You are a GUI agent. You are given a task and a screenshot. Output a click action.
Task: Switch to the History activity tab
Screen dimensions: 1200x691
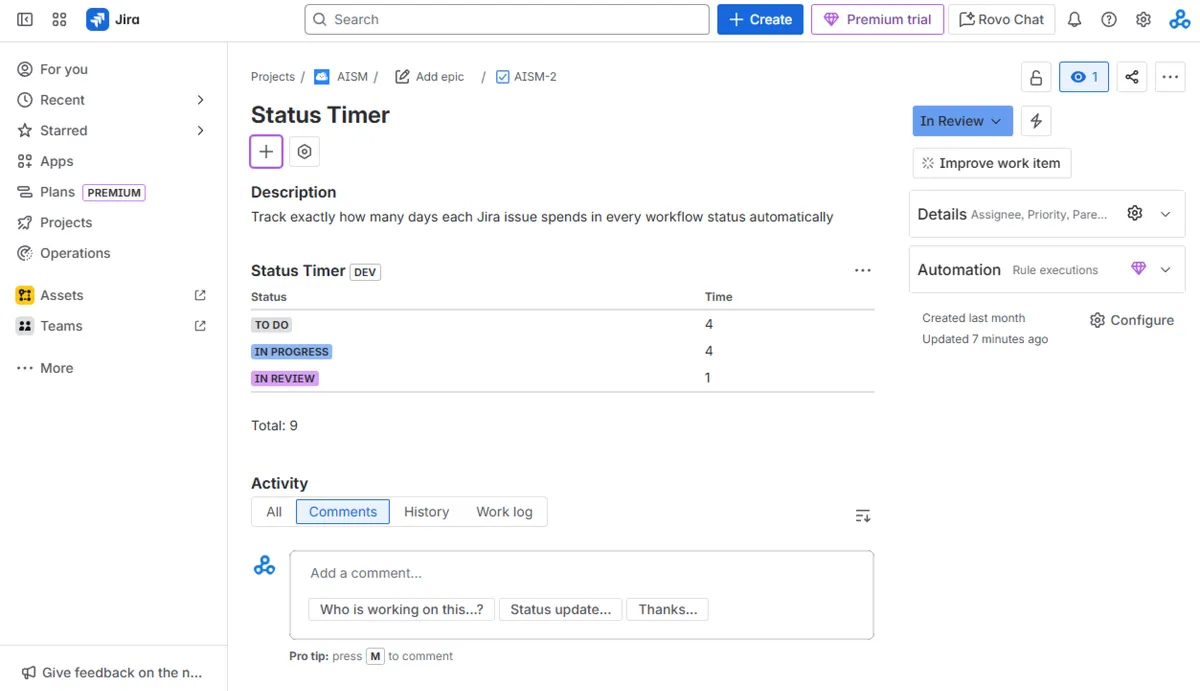click(x=427, y=512)
